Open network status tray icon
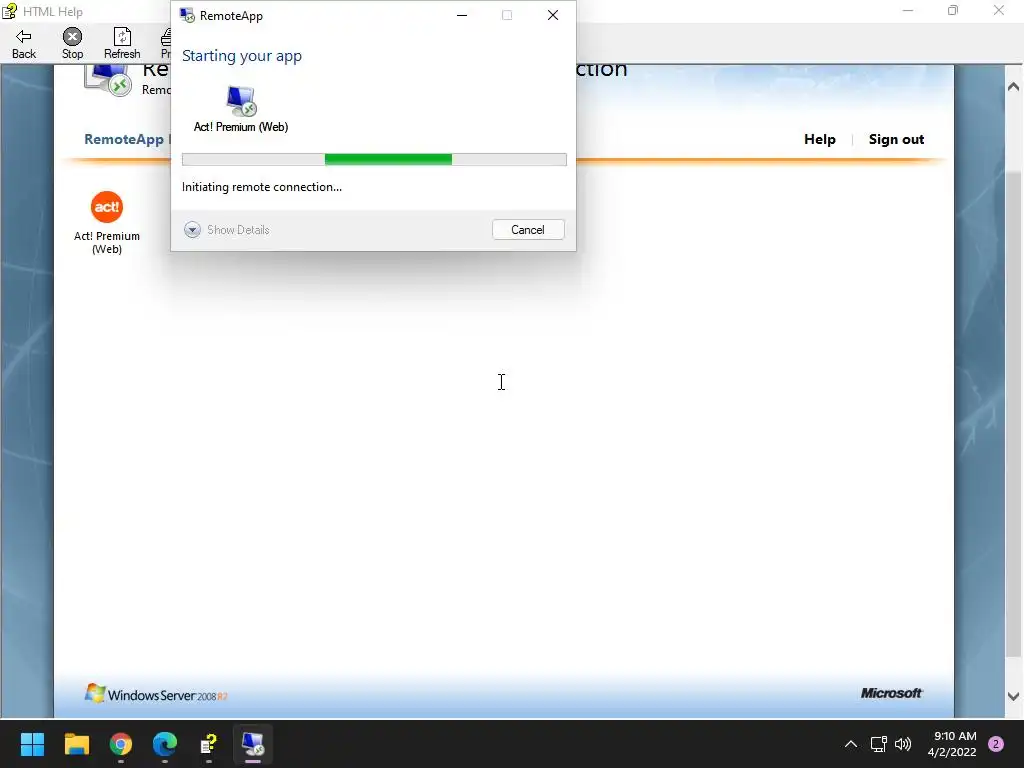This screenshot has width=1024, height=768. click(878, 744)
